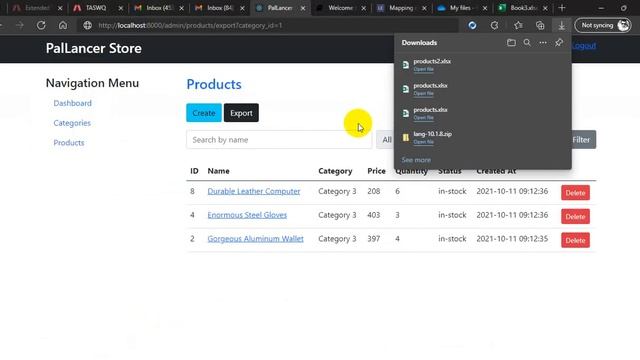Click the lang-10.1.8.zip file icon

coord(406,138)
